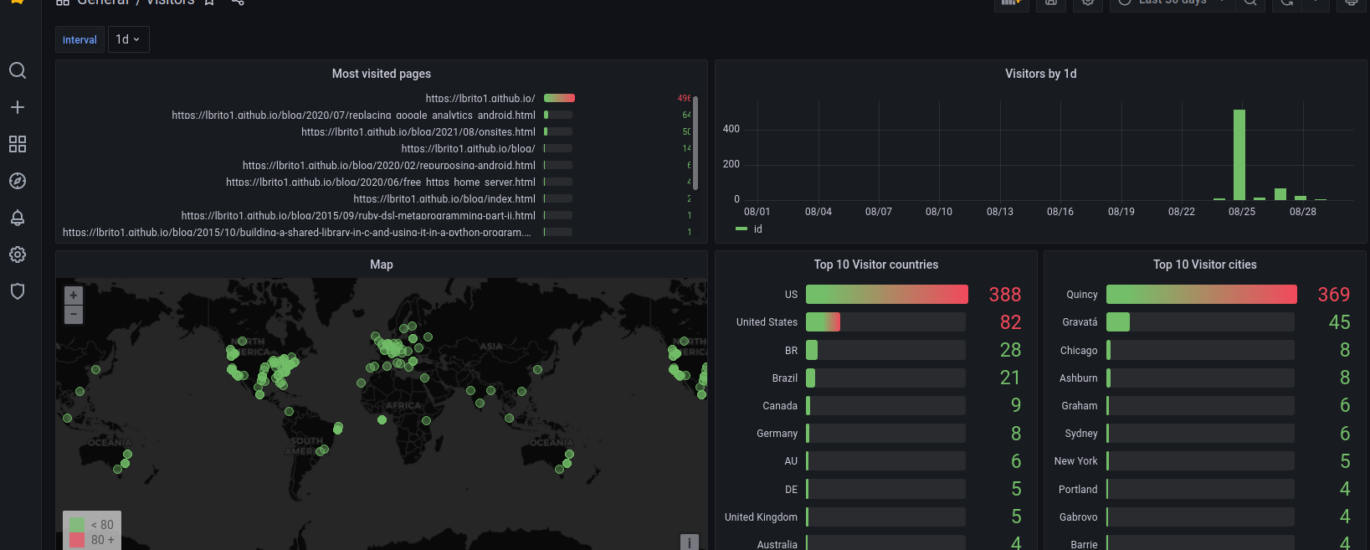
Task: Click the BR country label
Action: pyautogui.click(x=791, y=350)
